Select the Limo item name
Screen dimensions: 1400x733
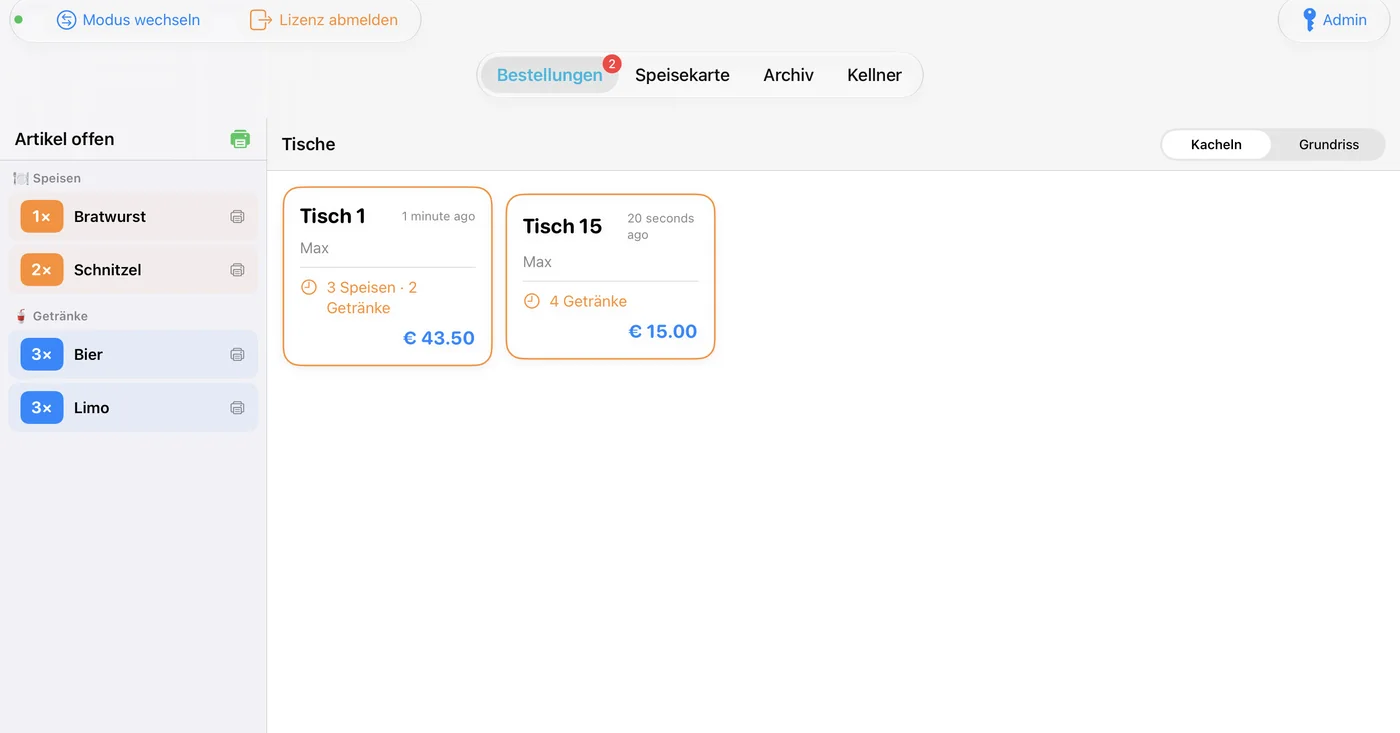[x=91, y=408]
